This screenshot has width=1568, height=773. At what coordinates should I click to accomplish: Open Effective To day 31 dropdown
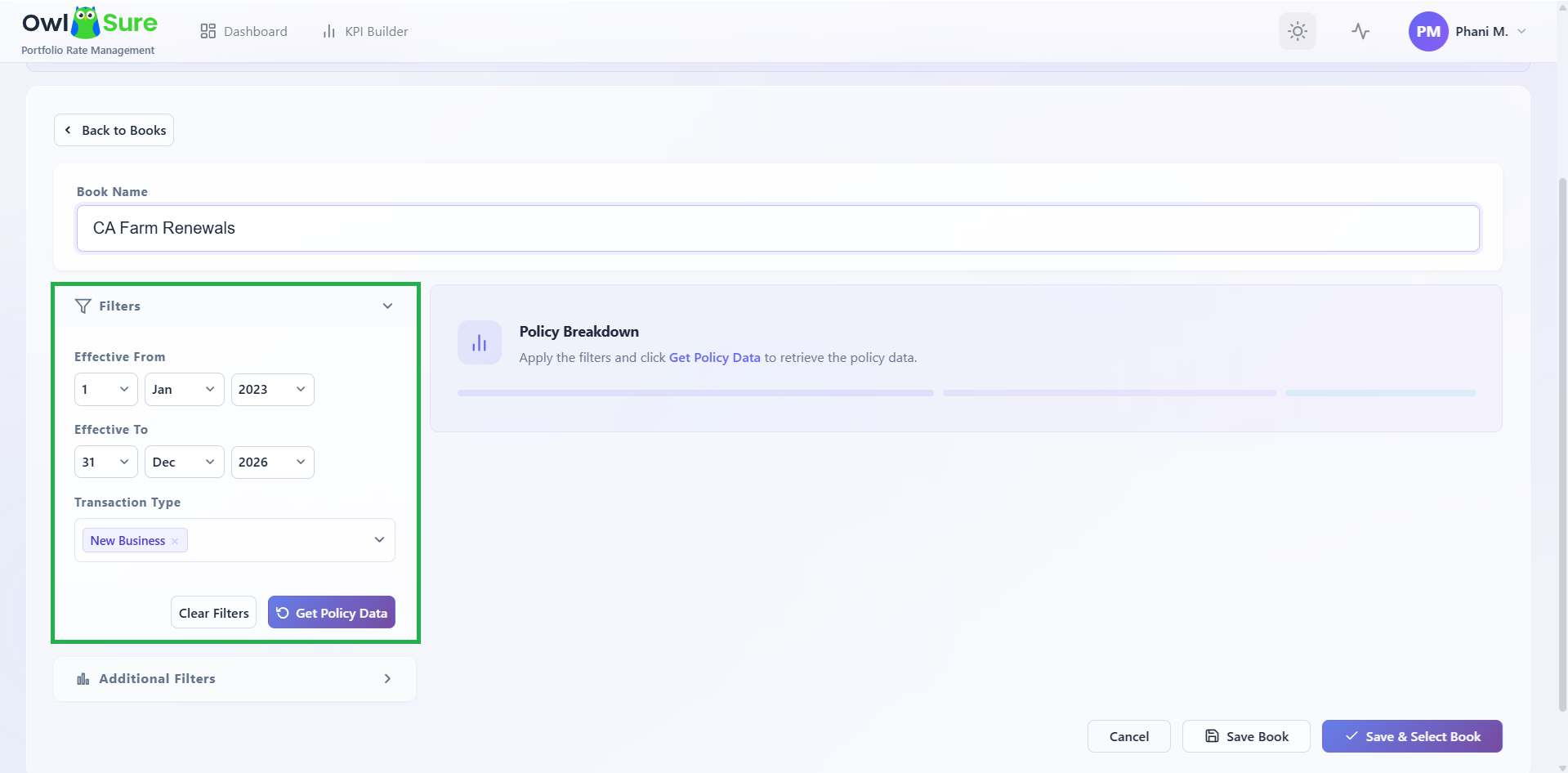point(106,462)
